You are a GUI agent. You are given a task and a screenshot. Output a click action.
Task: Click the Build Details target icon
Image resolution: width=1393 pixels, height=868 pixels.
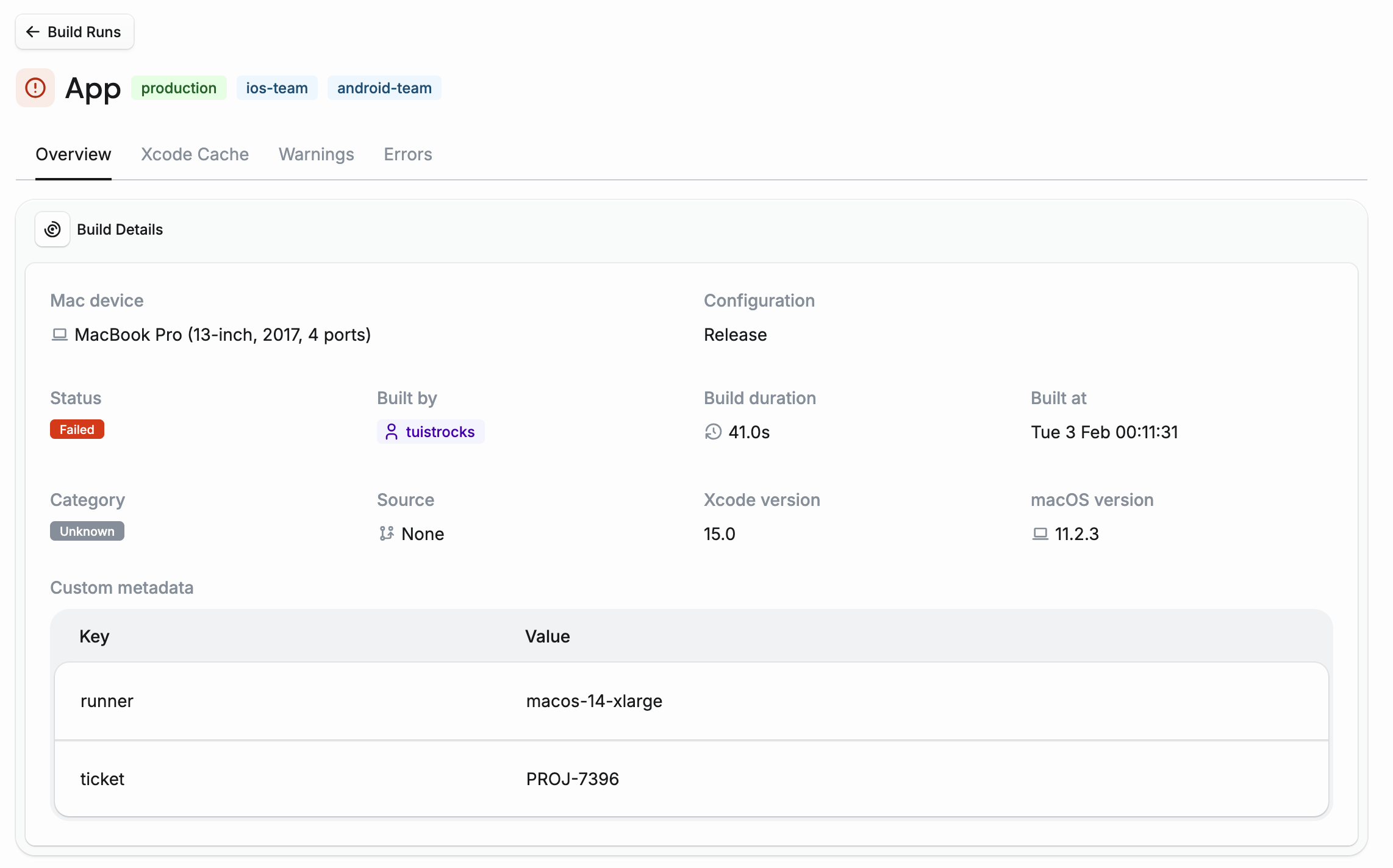(x=52, y=229)
